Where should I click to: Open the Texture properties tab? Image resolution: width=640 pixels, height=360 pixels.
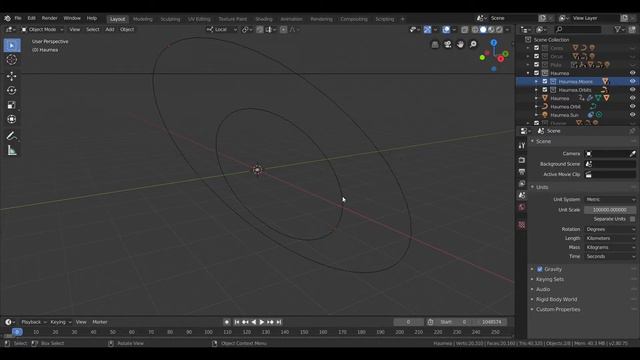tap(522, 225)
